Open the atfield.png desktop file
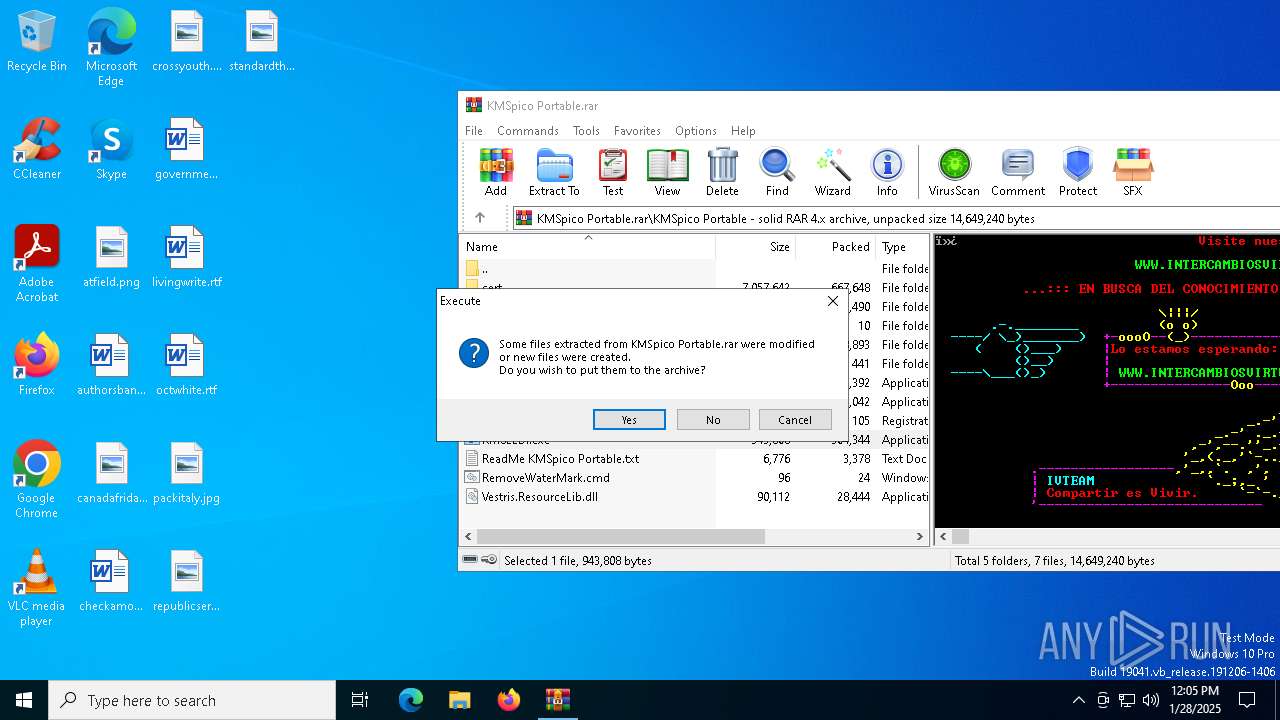Viewport: 1280px width, 720px height. pos(111,257)
